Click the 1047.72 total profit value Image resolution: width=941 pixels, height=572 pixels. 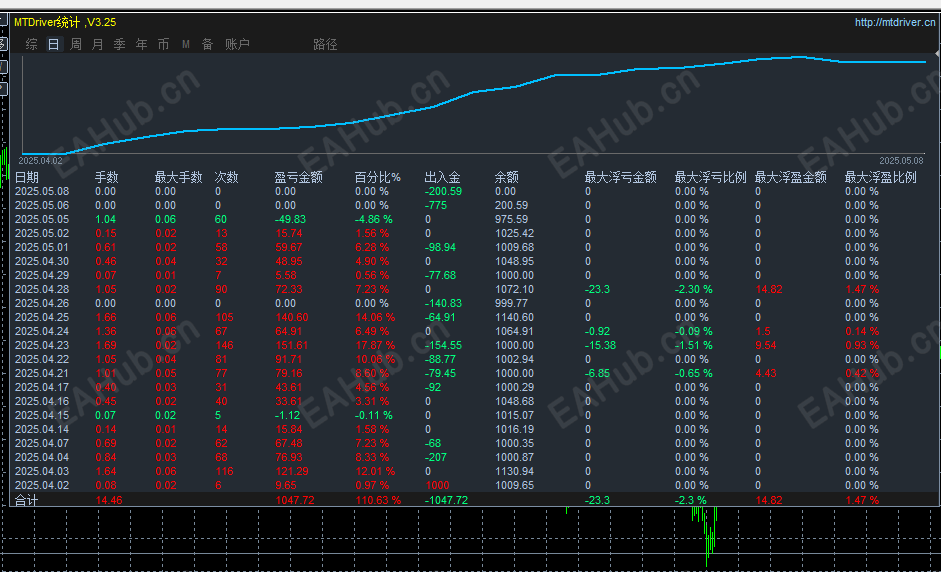(x=295, y=500)
